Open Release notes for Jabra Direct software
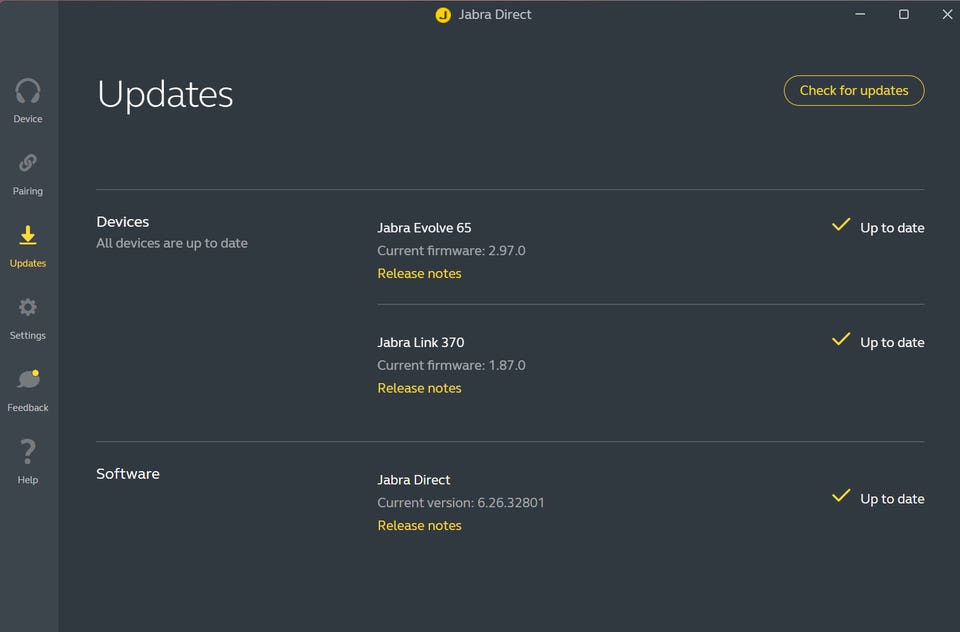This screenshot has width=960, height=632. (x=419, y=526)
